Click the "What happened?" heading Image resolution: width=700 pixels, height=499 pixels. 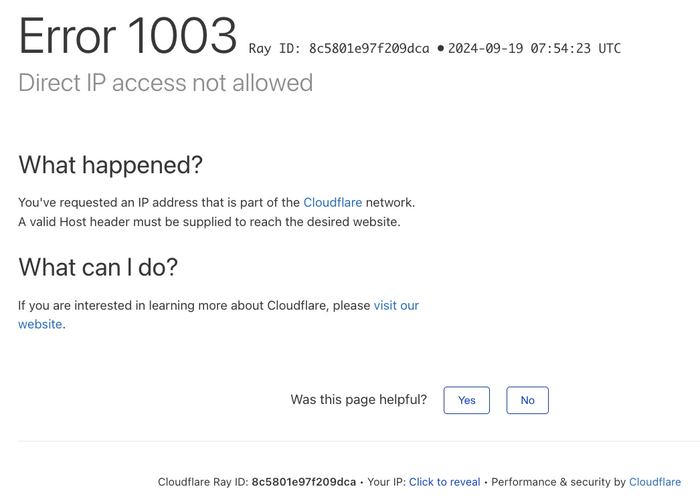[x=111, y=165]
